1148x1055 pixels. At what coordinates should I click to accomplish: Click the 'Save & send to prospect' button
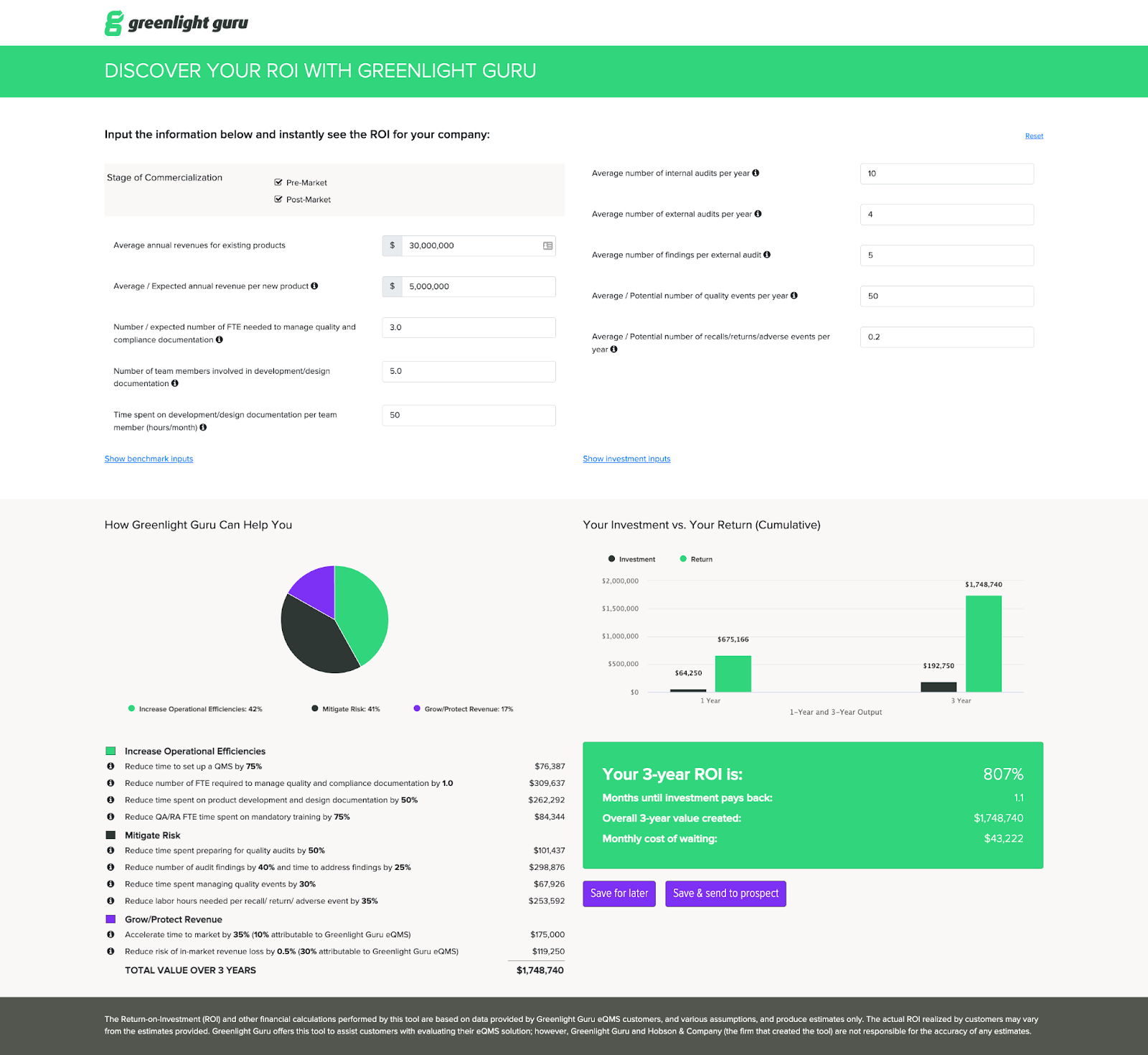click(725, 894)
